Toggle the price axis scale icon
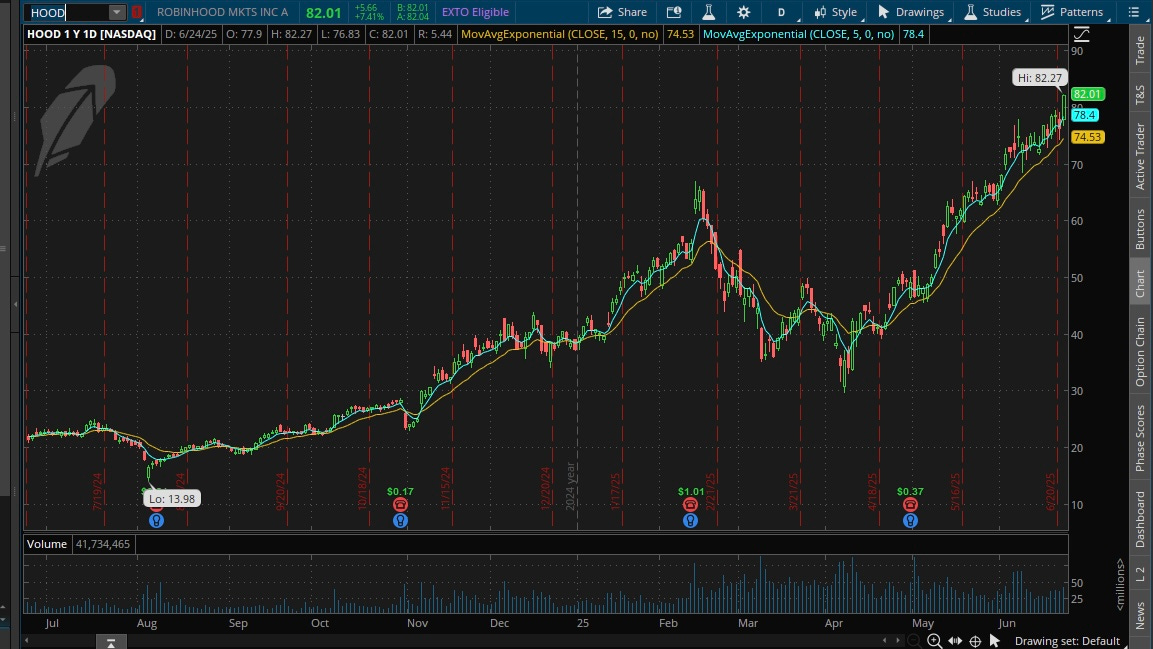 pyautogui.click(x=1082, y=35)
